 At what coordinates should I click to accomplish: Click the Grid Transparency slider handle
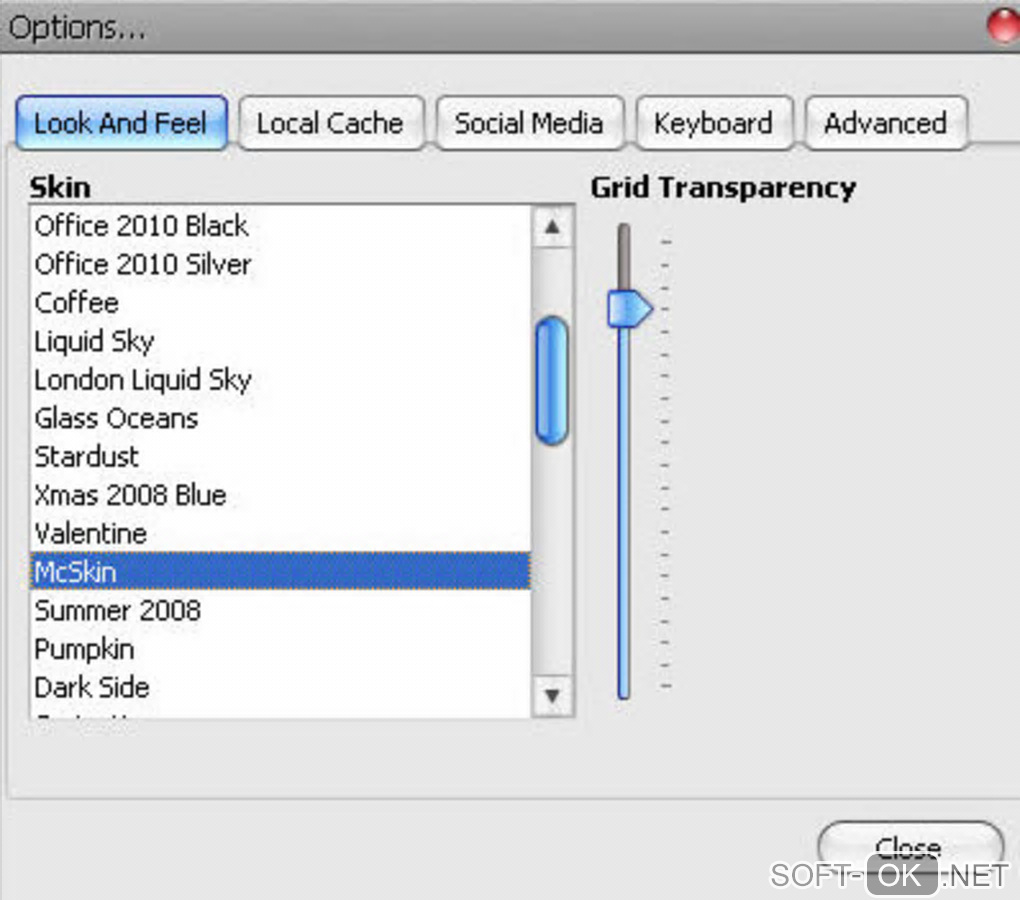tap(629, 308)
